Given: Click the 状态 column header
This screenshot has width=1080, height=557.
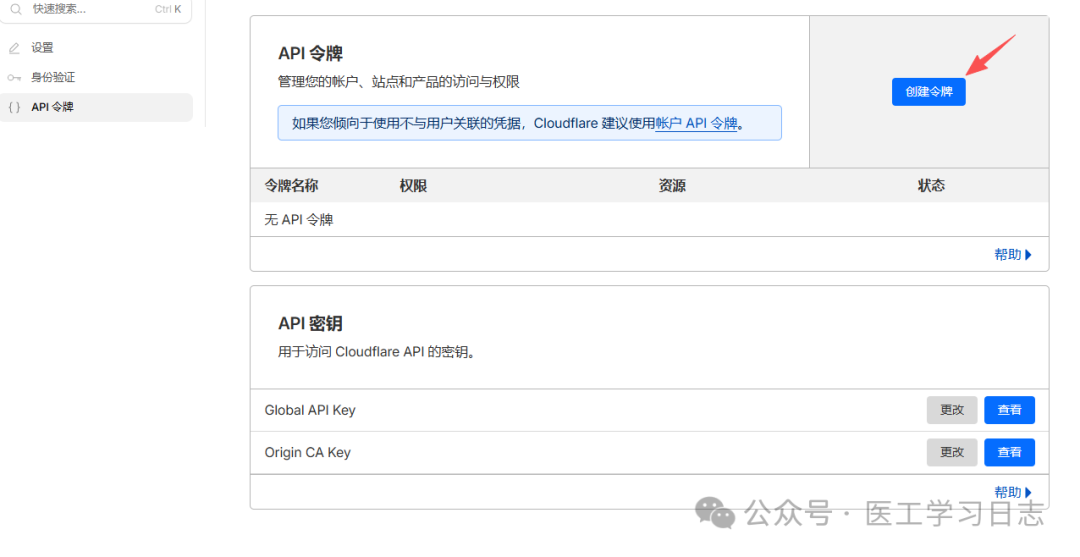Looking at the screenshot, I should coord(931,186).
